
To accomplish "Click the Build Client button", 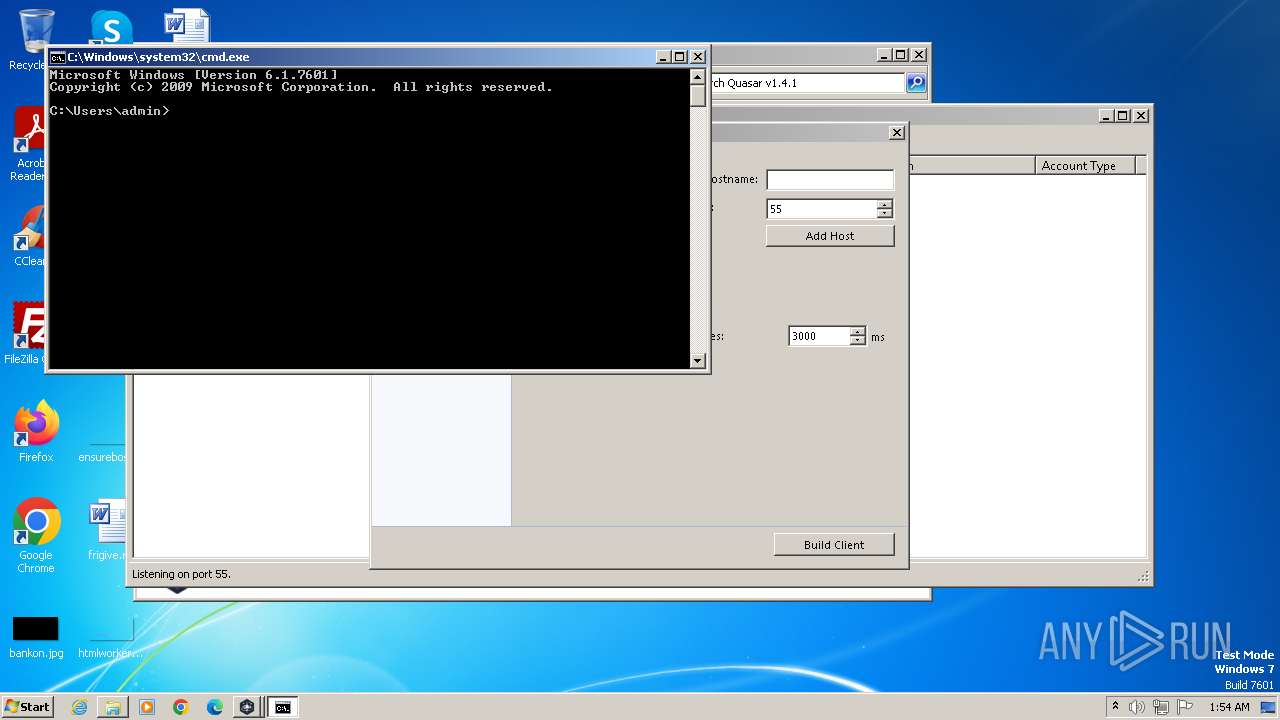I will pos(834,544).
